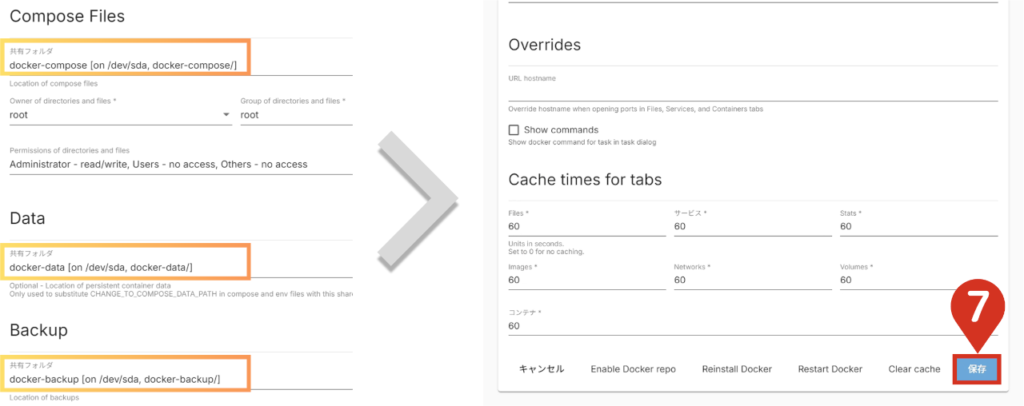Click the Group of directories field
This screenshot has width=1024, height=406.
(x=296, y=115)
